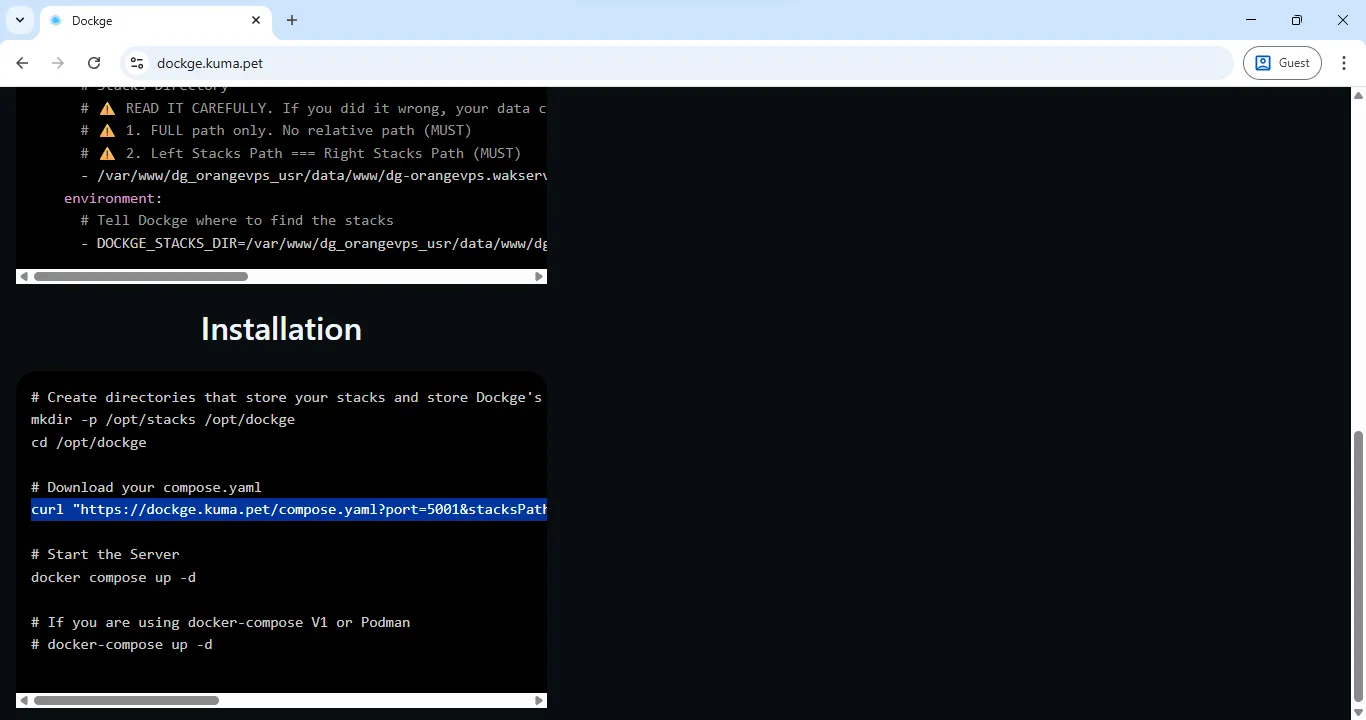The height and width of the screenshot is (720, 1366).
Task: Click the Guest profile button
Action: point(1282,62)
